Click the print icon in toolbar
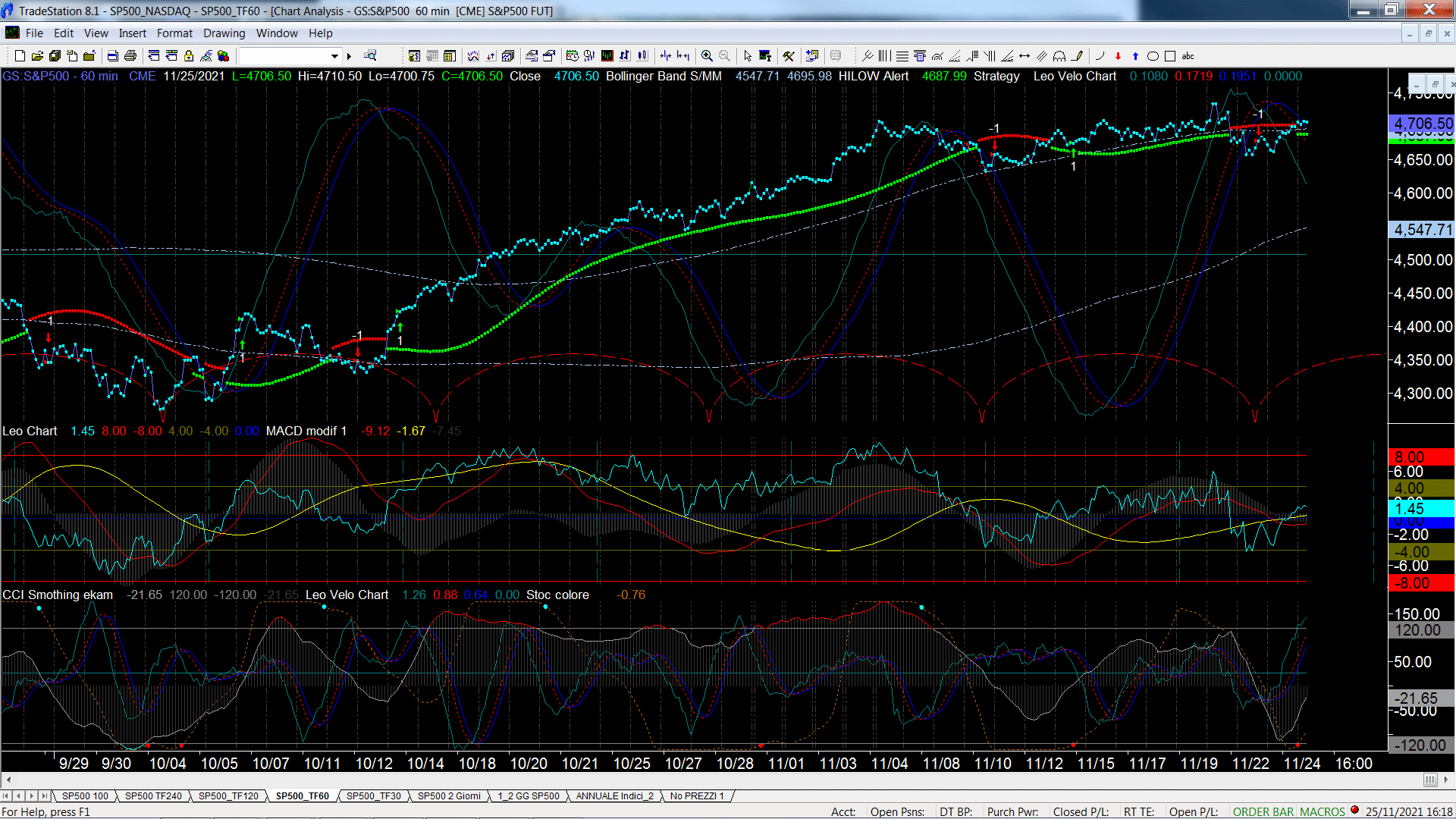This screenshot has width=1456, height=819. (x=130, y=56)
